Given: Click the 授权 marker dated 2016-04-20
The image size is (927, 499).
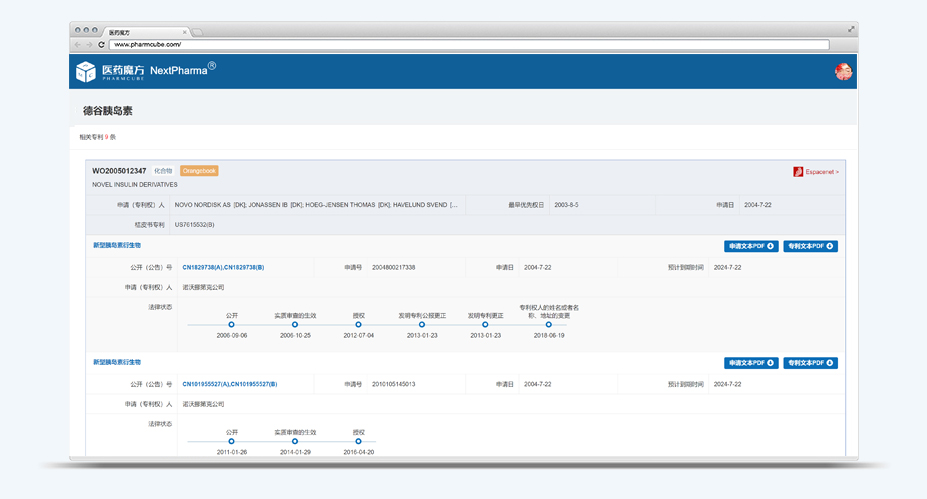Looking at the screenshot, I should [358, 442].
